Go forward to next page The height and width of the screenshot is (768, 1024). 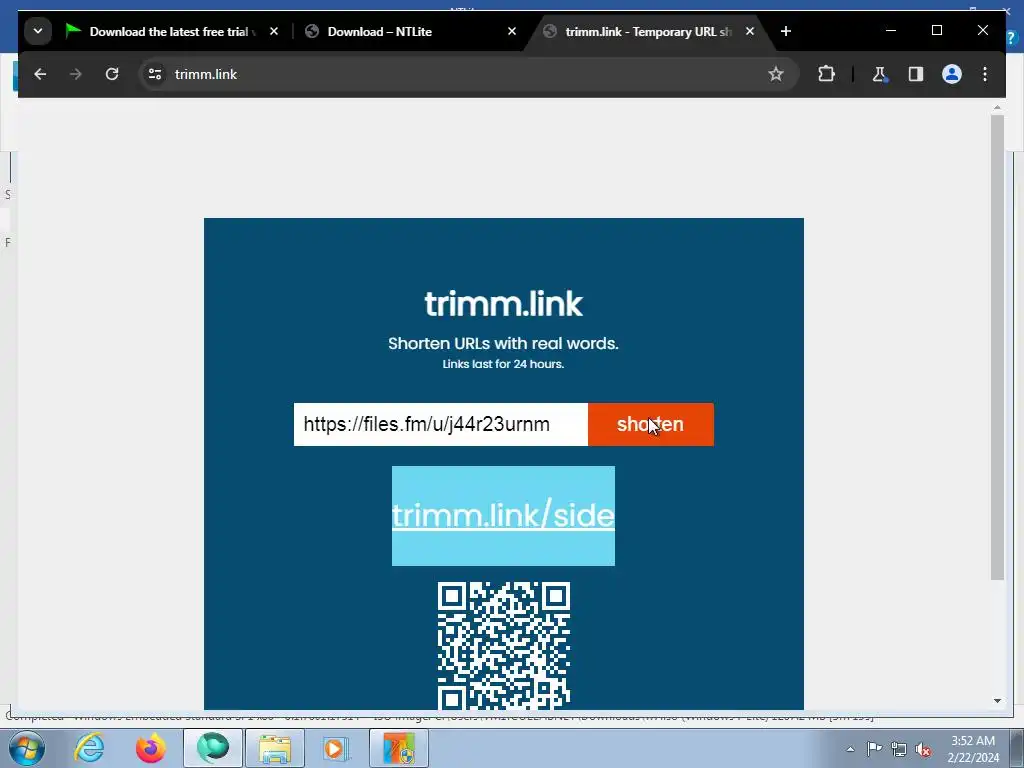[76, 74]
